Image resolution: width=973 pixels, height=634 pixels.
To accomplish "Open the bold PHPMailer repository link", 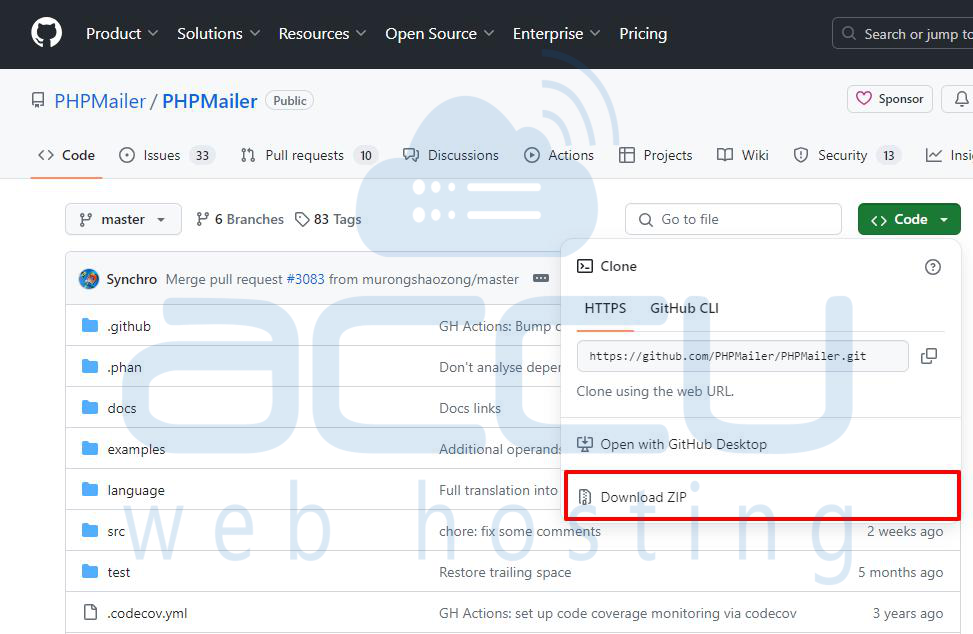I will coord(210,101).
